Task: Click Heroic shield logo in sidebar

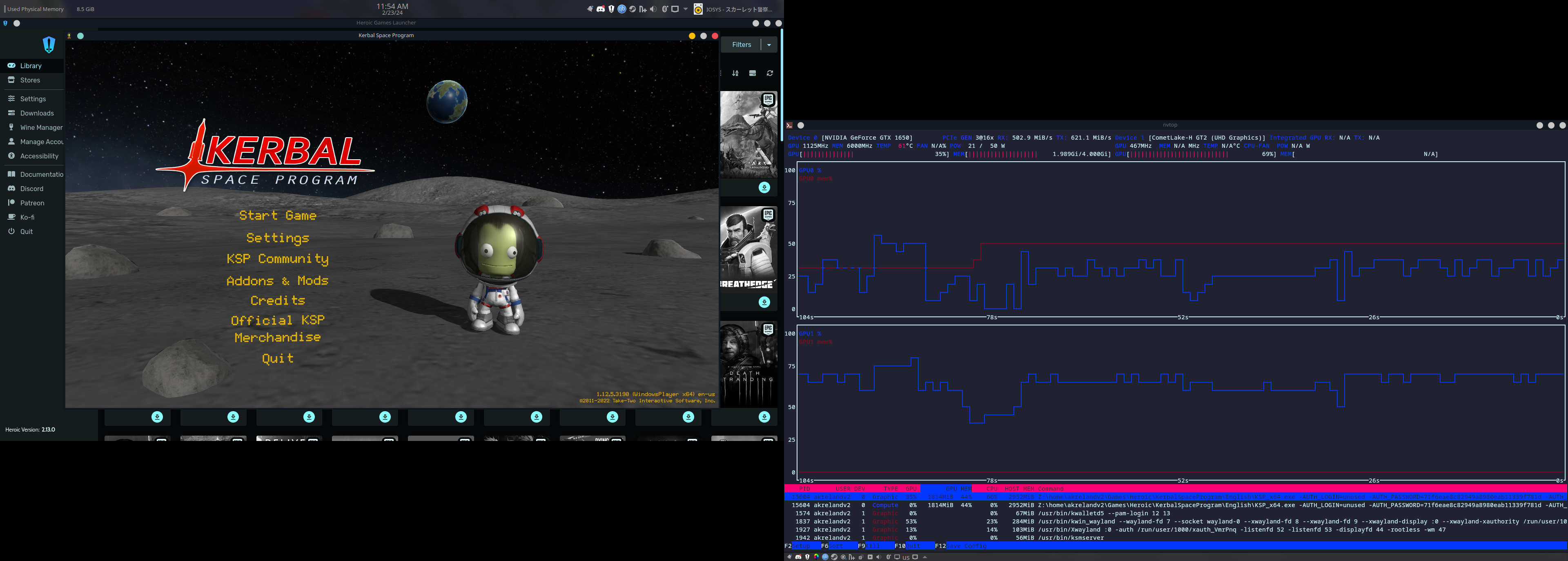Action: (49, 45)
